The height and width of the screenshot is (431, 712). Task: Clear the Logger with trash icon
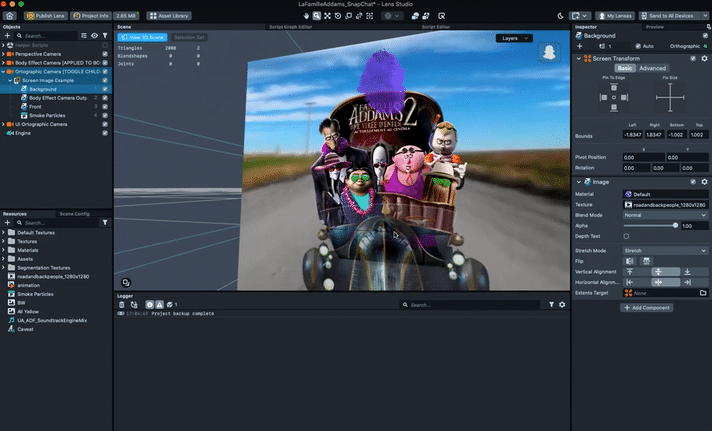(x=122, y=305)
